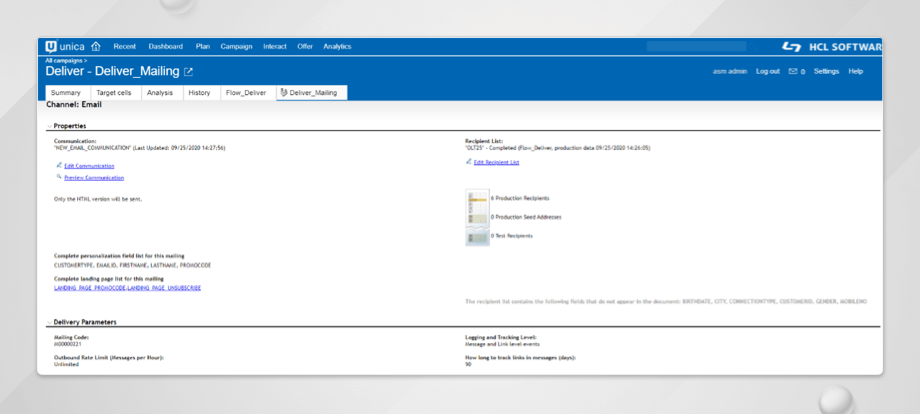Click the Deliver_Mailing tab icon
Image resolution: width=920 pixels, height=414 pixels.
284,93
